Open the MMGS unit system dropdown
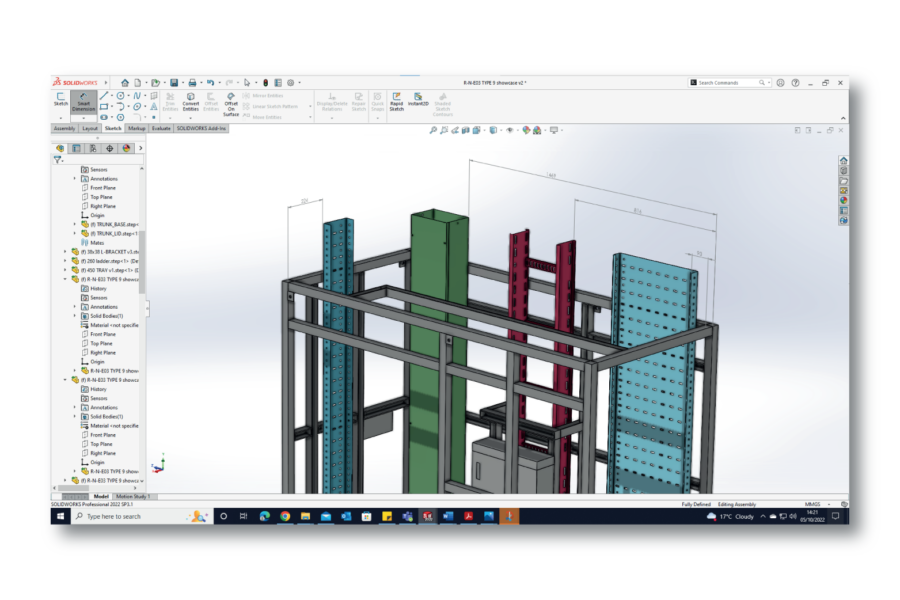 (829, 504)
